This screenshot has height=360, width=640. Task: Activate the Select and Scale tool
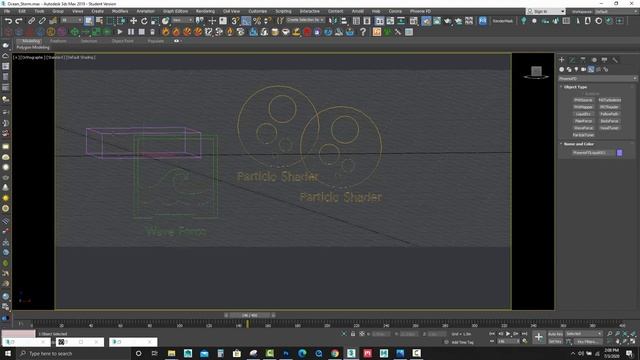coord(154,21)
